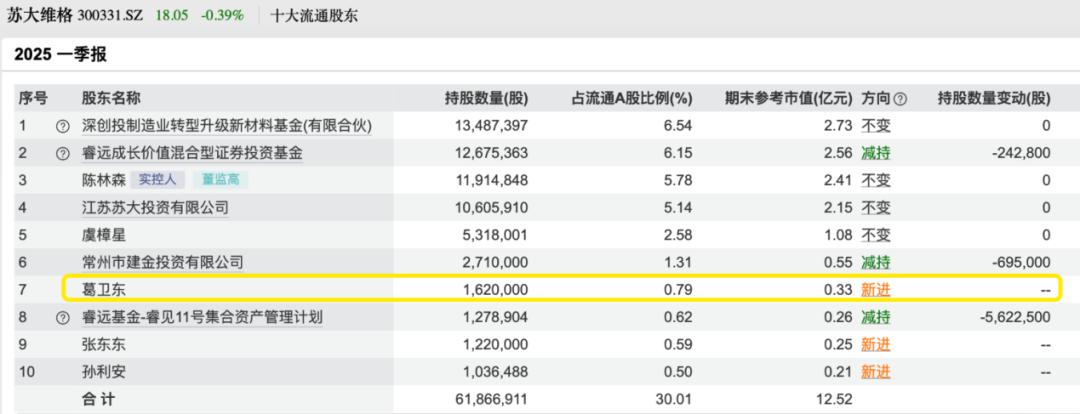1080x414 pixels.
Task: Click the 期末参考市值(亿元) column header
Action: (788, 99)
